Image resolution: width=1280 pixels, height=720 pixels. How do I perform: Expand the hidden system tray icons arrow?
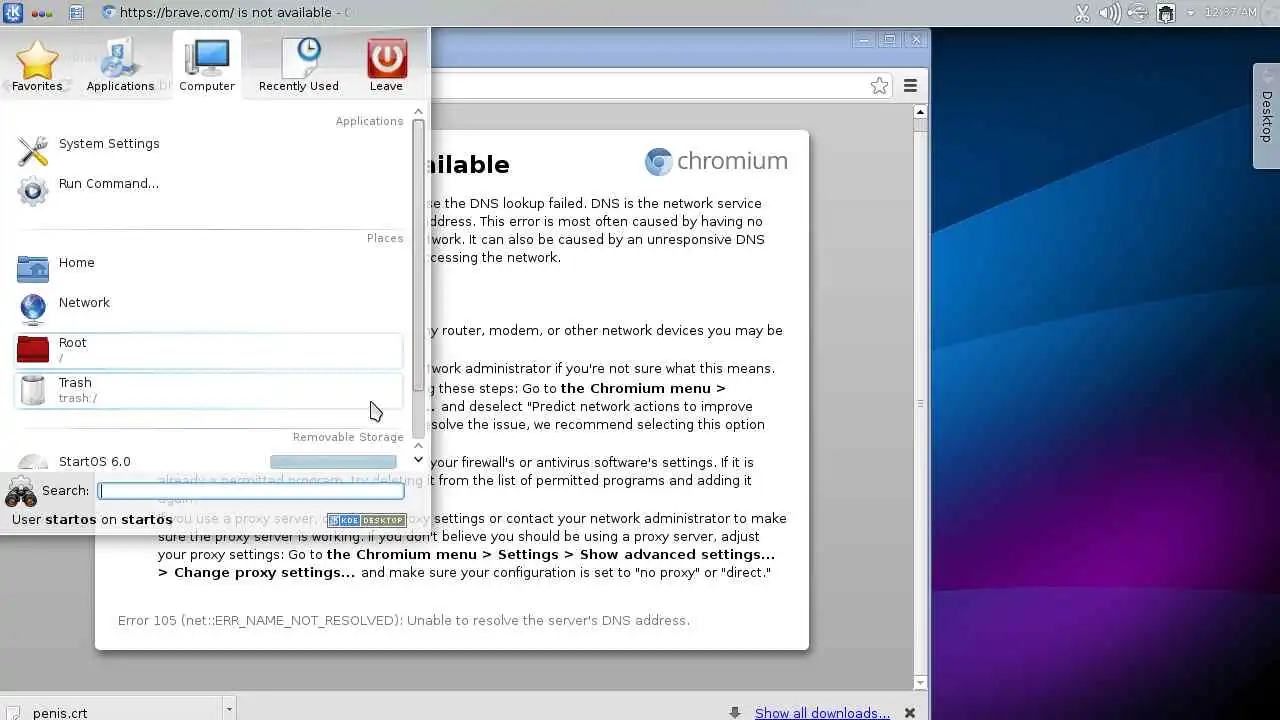(x=1190, y=14)
